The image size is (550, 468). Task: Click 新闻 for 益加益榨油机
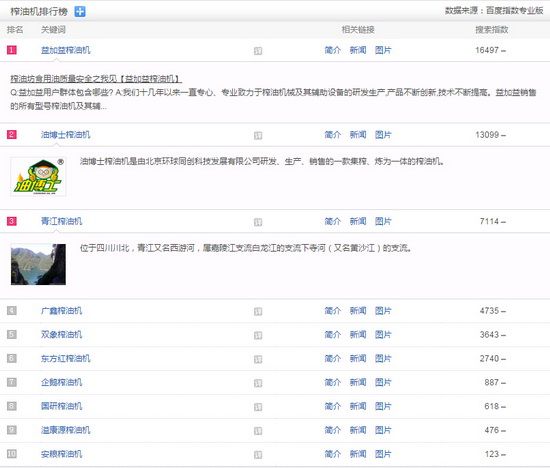pyautogui.click(x=358, y=50)
